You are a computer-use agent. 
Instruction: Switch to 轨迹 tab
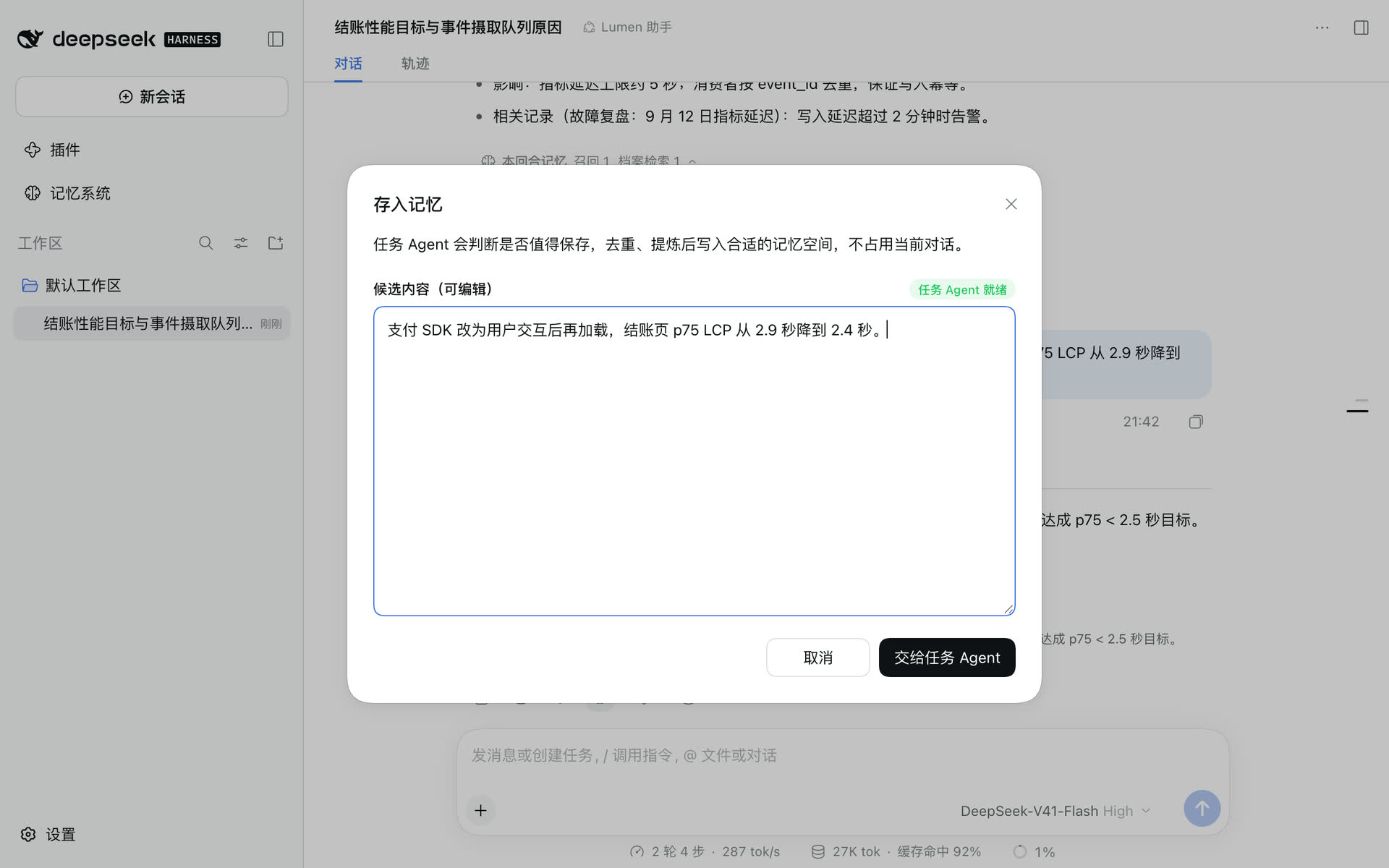[415, 64]
